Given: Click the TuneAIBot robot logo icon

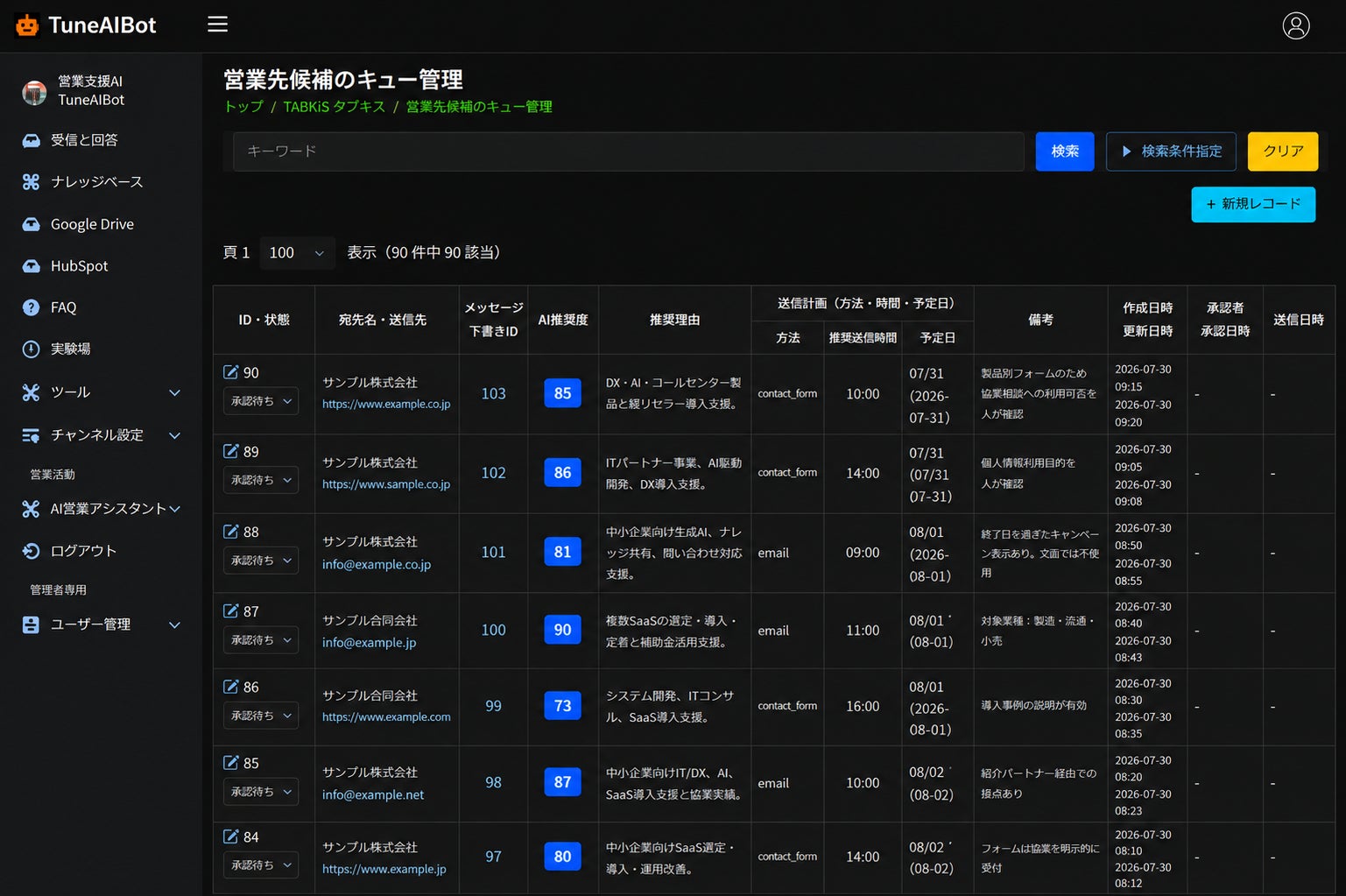Looking at the screenshot, I should pos(27,25).
